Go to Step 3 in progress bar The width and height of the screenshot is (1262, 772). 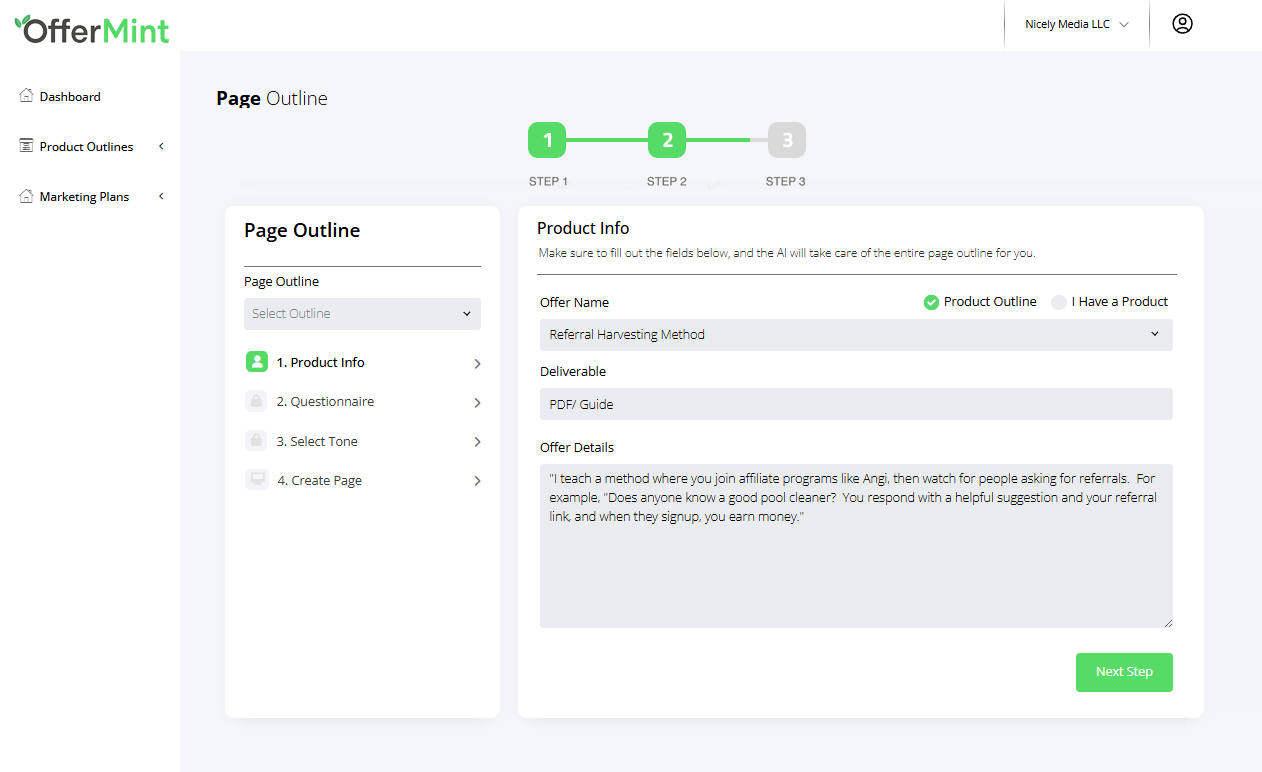coord(787,141)
